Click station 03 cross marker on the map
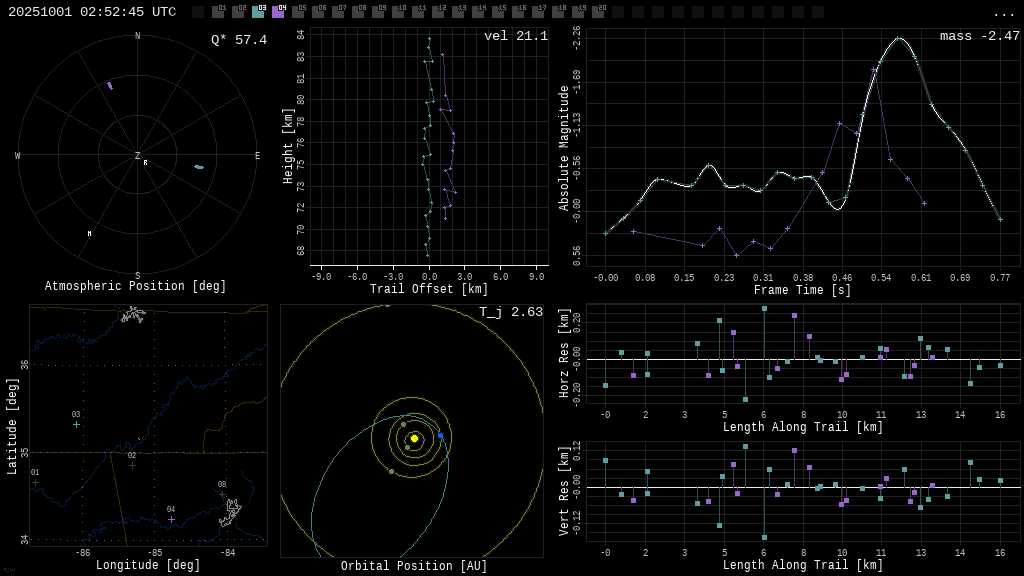The width and height of the screenshot is (1024, 576). pos(76,424)
